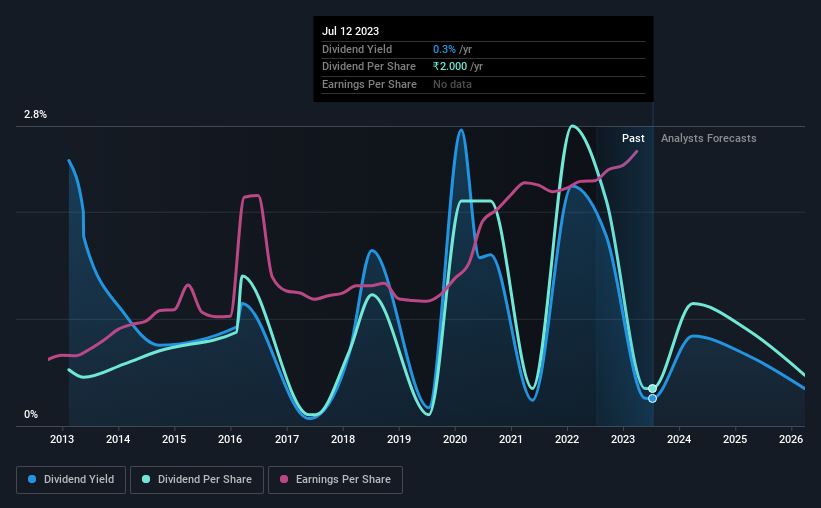Click the '2.8%' y-axis label
The height and width of the screenshot is (508, 821).
(x=35, y=114)
